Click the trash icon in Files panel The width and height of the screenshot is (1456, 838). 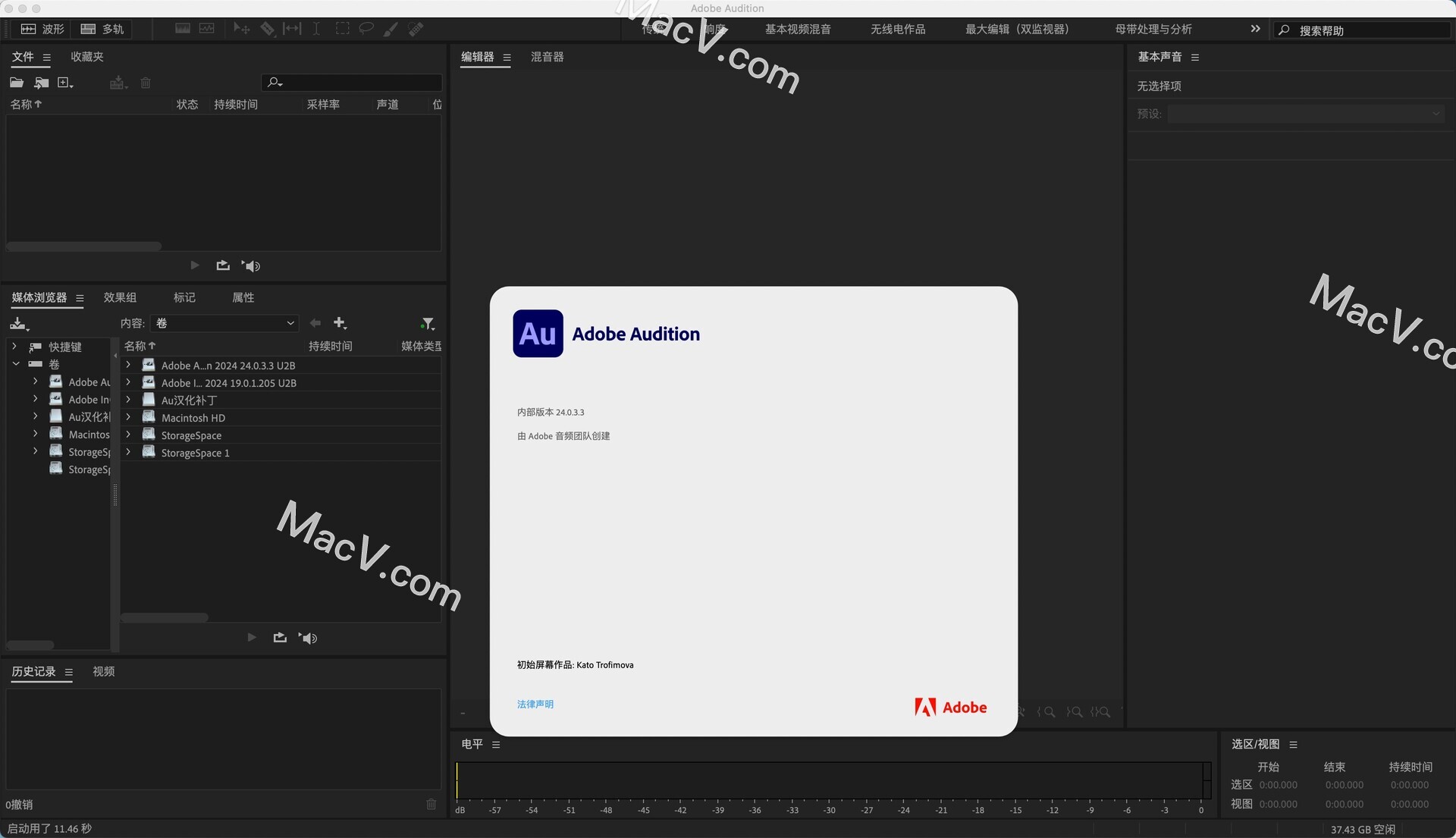146,83
